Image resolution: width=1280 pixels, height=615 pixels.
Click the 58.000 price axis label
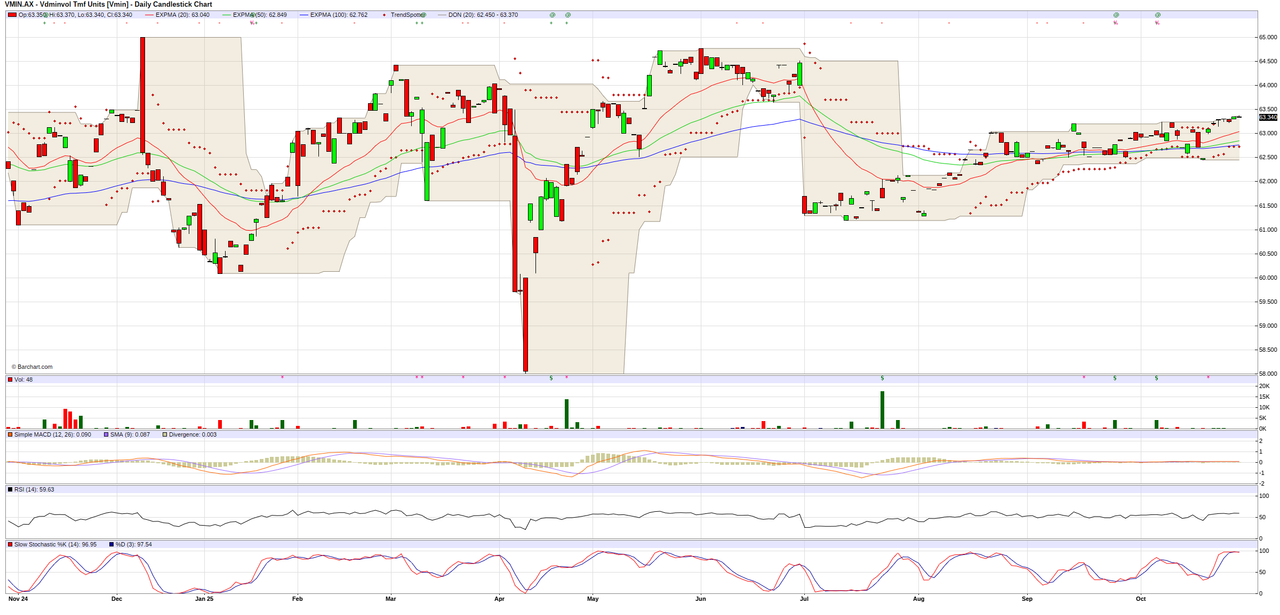pos(1268,373)
